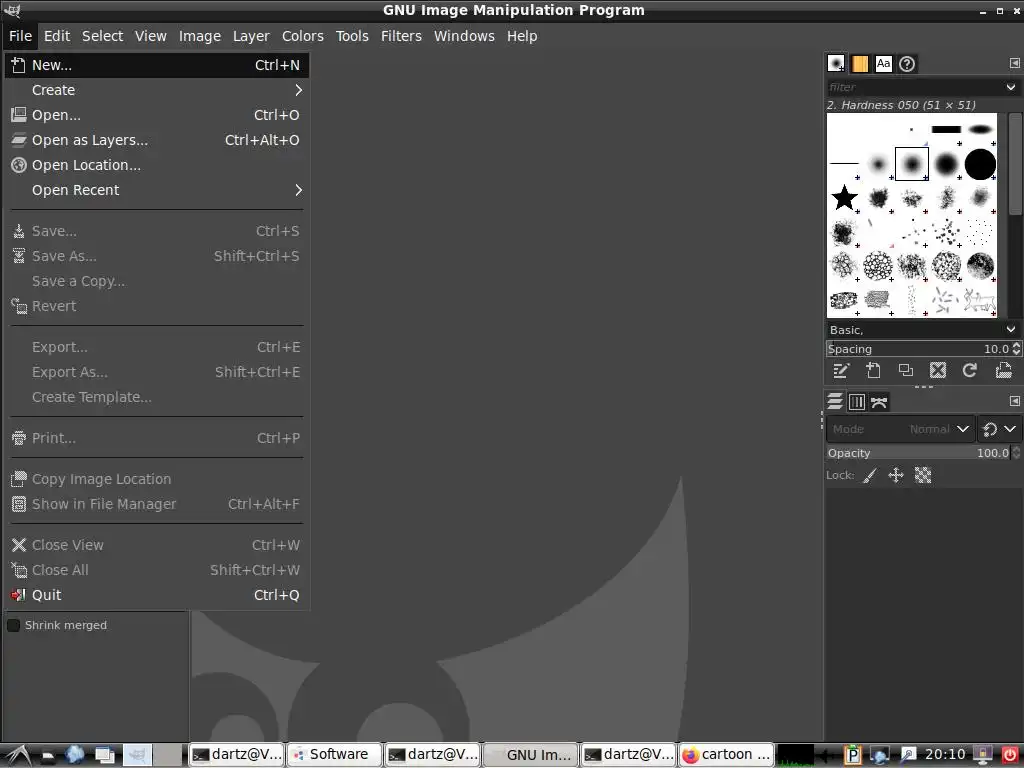Image resolution: width=1024 pixels, height=768 pixels.
Task: Open the Tools menu
Action: pyautogui.click(x=352, y=36)
